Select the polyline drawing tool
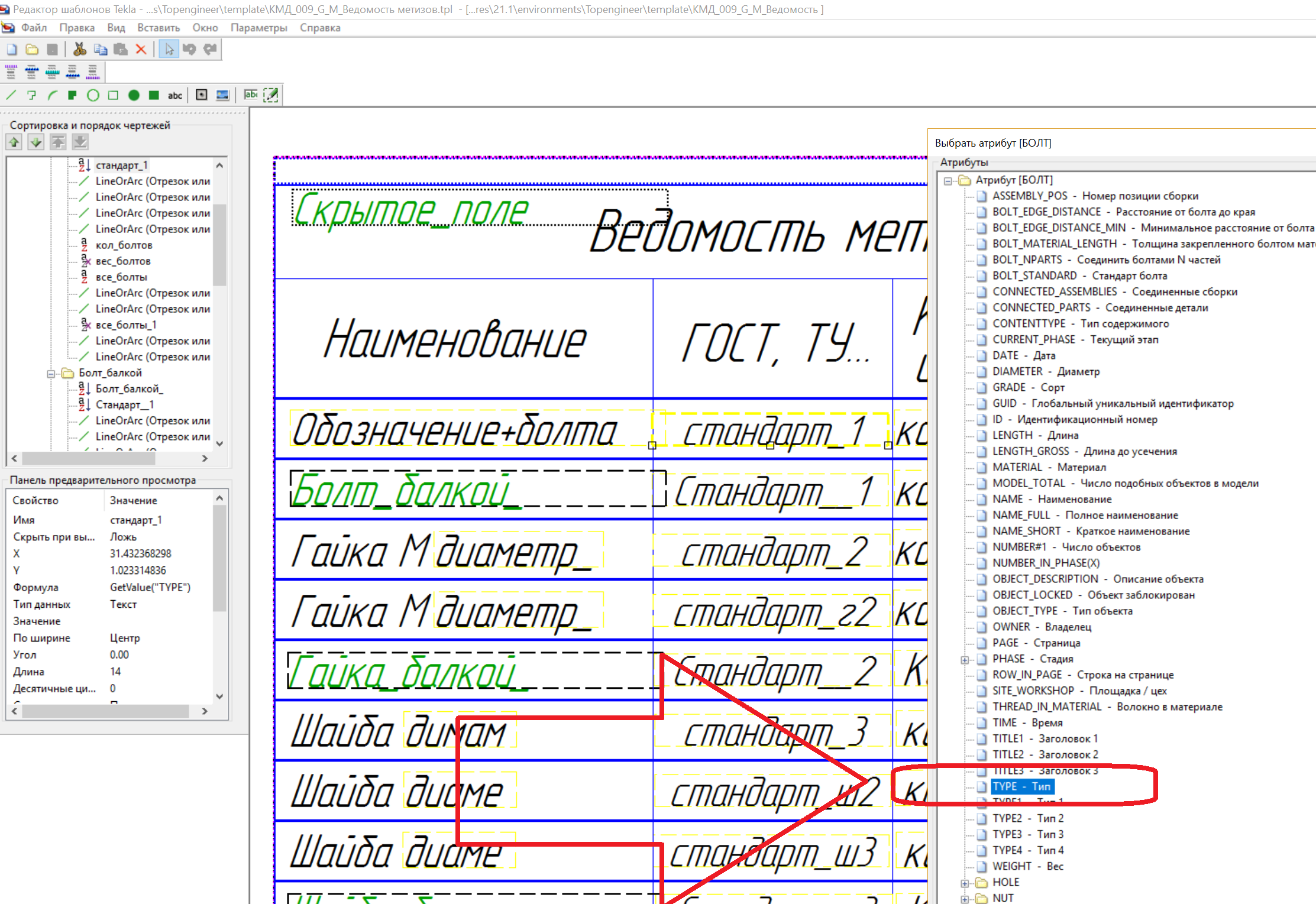The height and width of the screenshot is (904, 1316). pos(32,95)
